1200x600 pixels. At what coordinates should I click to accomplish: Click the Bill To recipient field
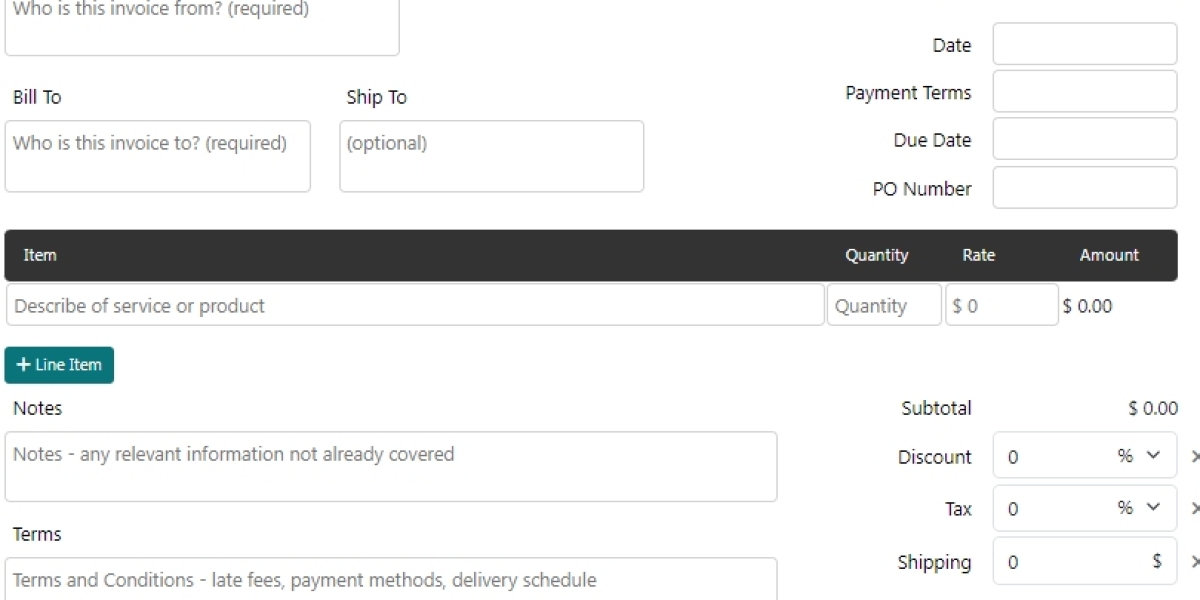tap(157, 156)
